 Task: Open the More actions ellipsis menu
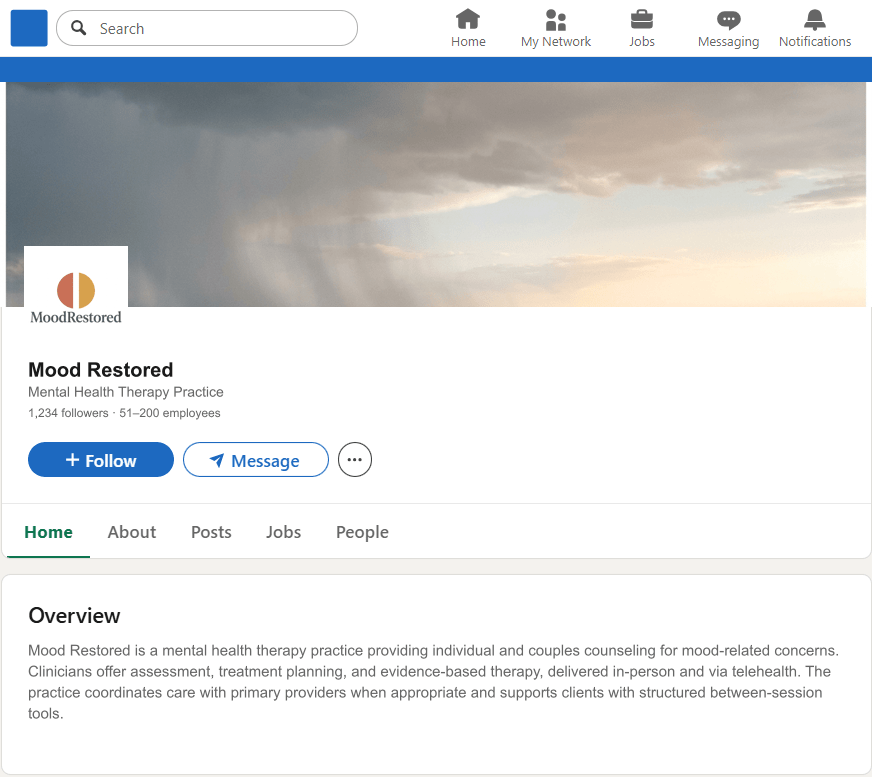pyautogui.click(x=354, y=459)
